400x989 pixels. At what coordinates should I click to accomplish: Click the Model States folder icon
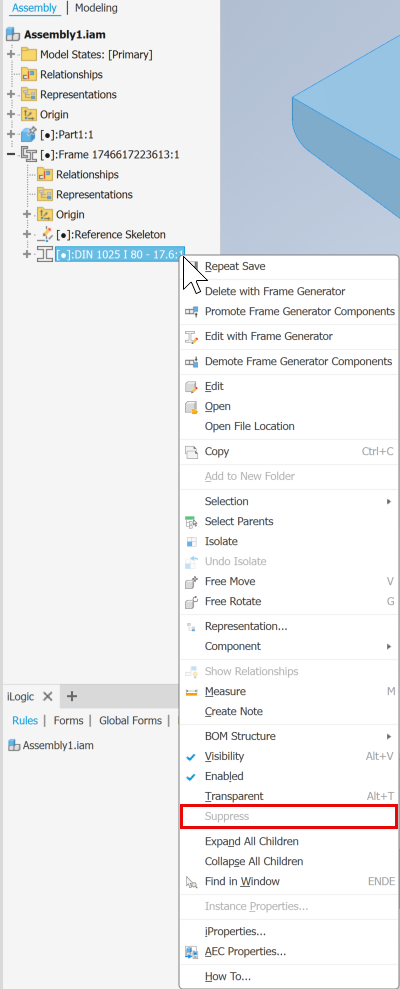coord(29,54)
